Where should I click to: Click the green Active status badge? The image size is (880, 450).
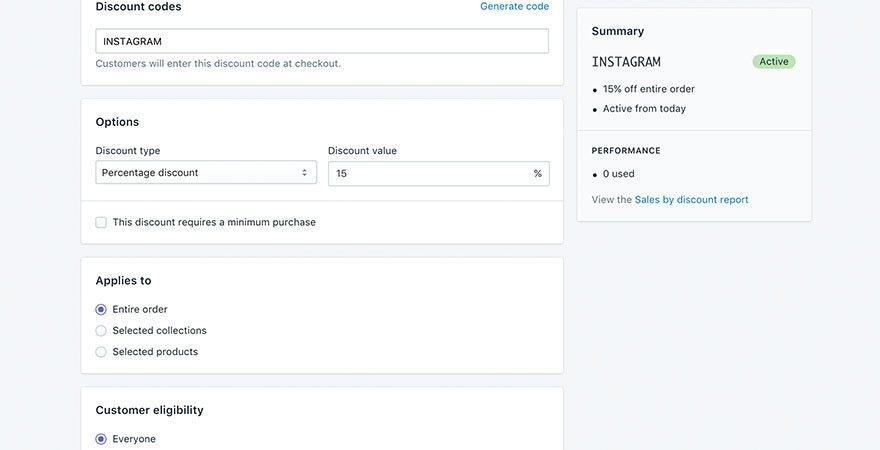click(774, 62)
